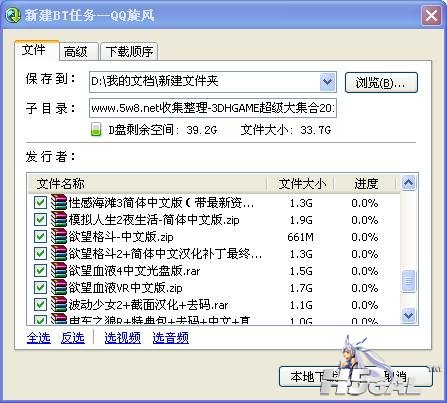This screenshot has height=403, width=447.
Task: Click the 1.1G file size cell
Action: (x=301, y=305)
